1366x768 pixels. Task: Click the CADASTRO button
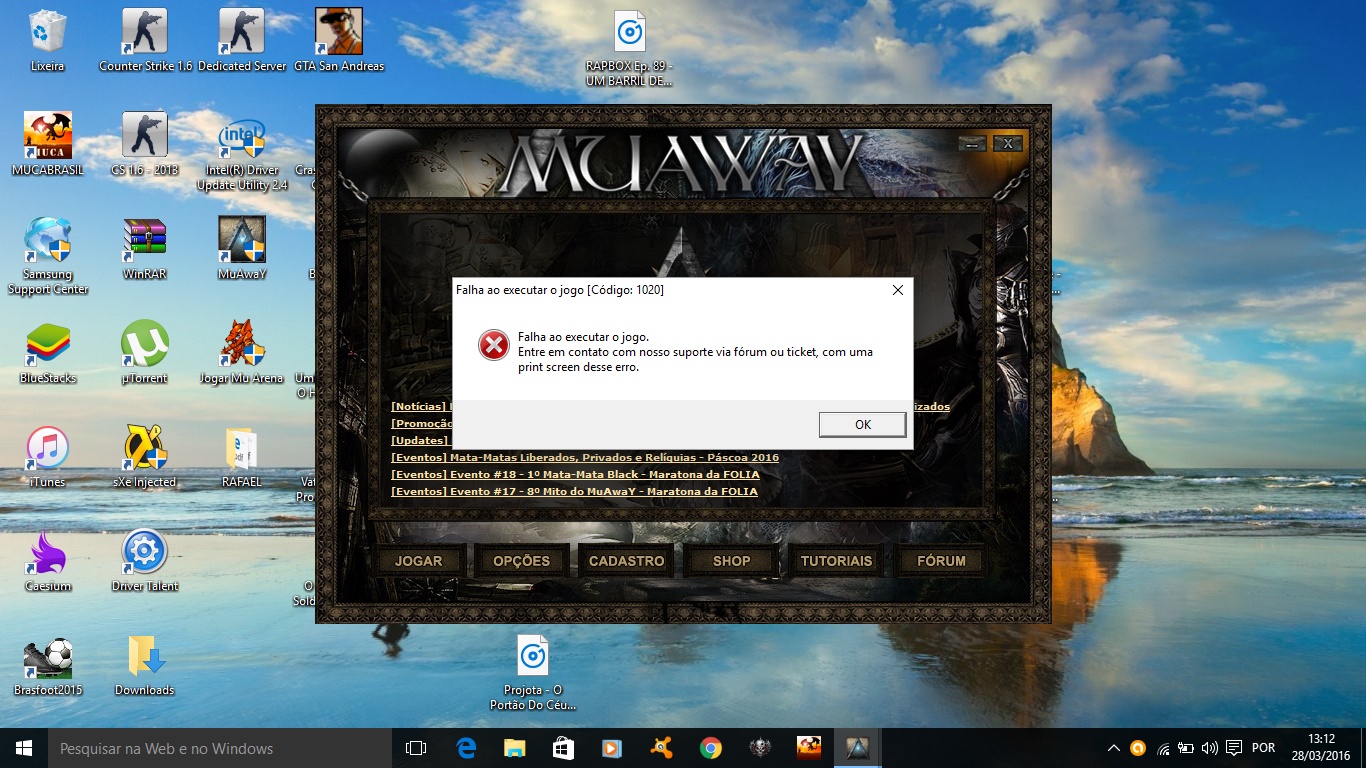[x=626, y=561]
